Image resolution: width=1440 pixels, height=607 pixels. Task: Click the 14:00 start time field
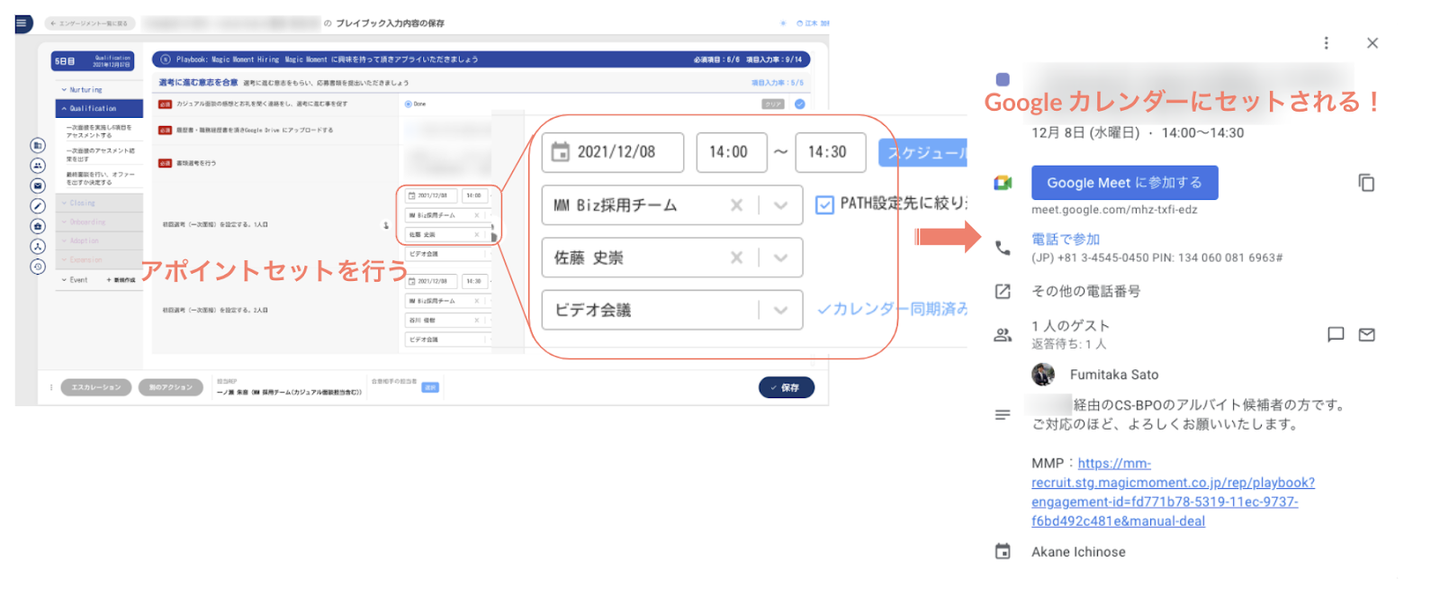point(731,152)
